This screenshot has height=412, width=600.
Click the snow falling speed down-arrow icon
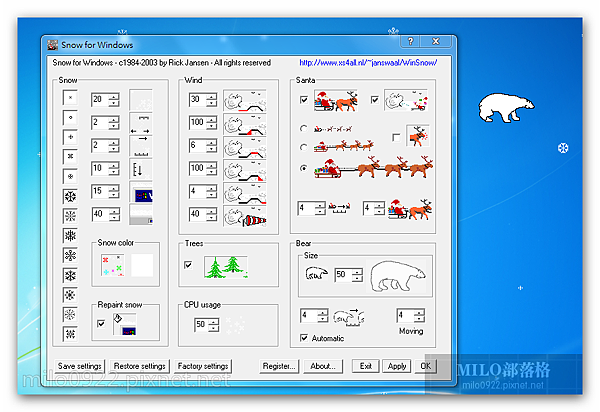click(140, 169)
